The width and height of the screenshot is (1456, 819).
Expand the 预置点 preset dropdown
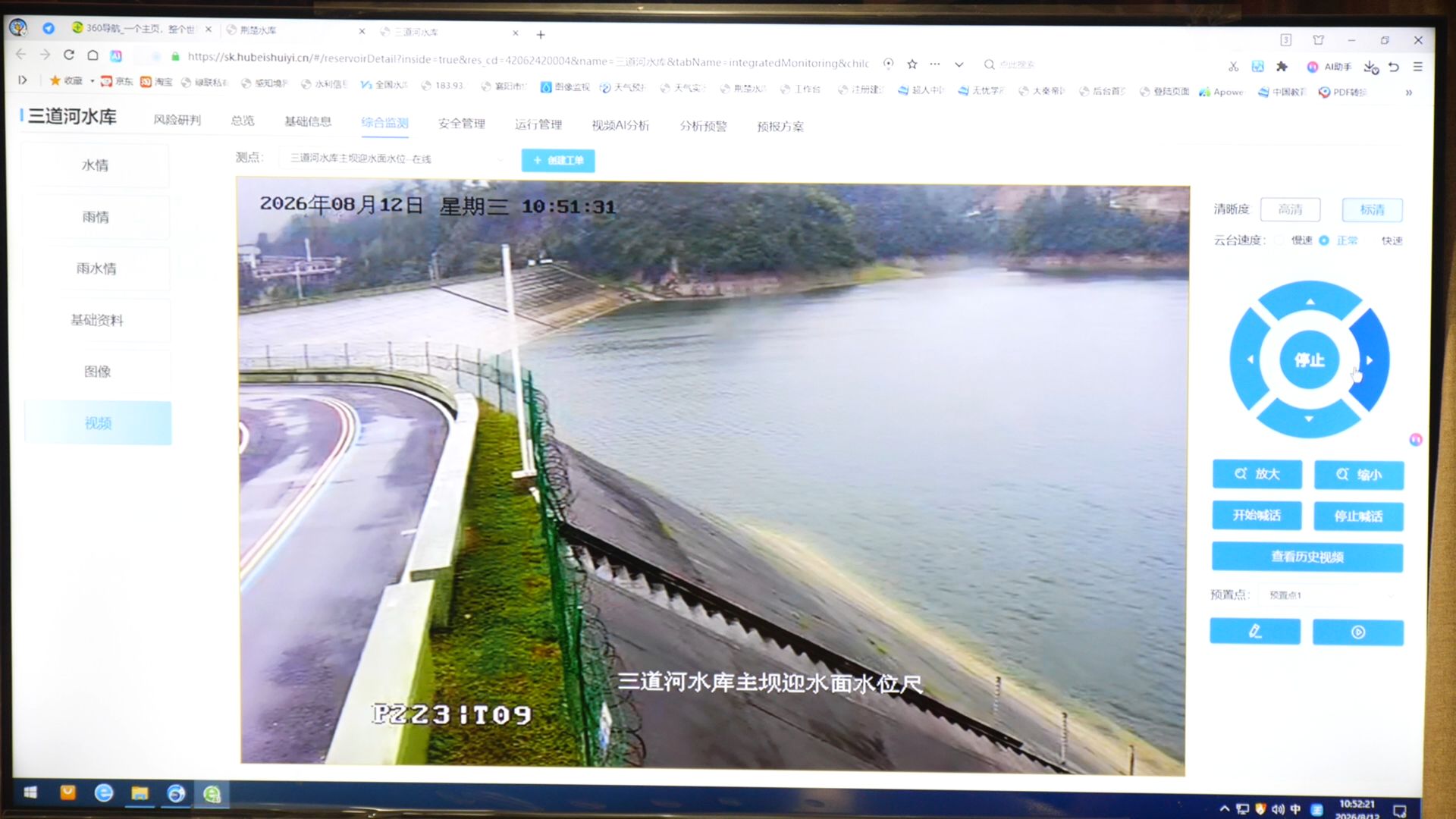(x=1331, y=595)
